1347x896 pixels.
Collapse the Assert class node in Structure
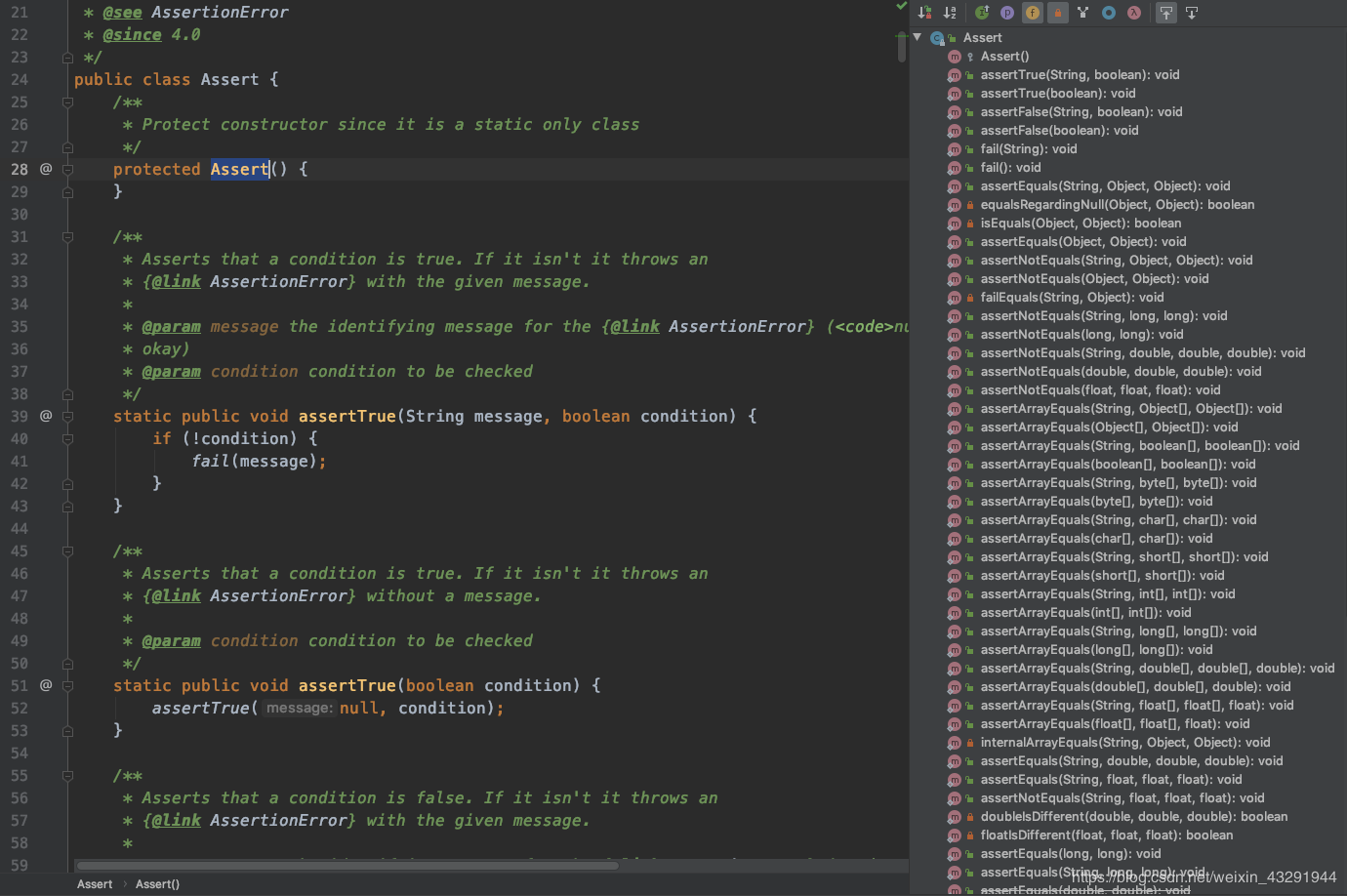click(x=918, y=37)
